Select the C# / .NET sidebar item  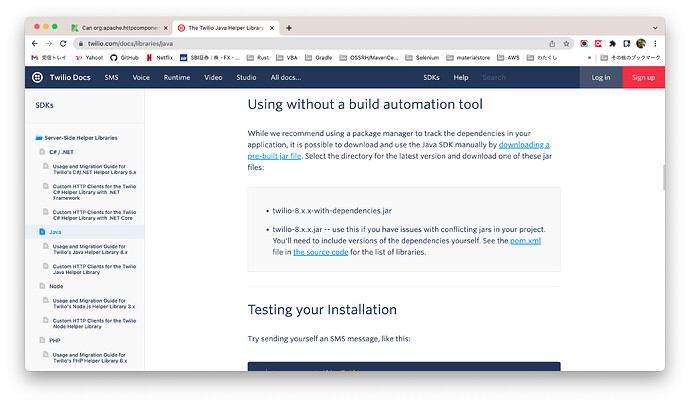click(x=64, y=151)
